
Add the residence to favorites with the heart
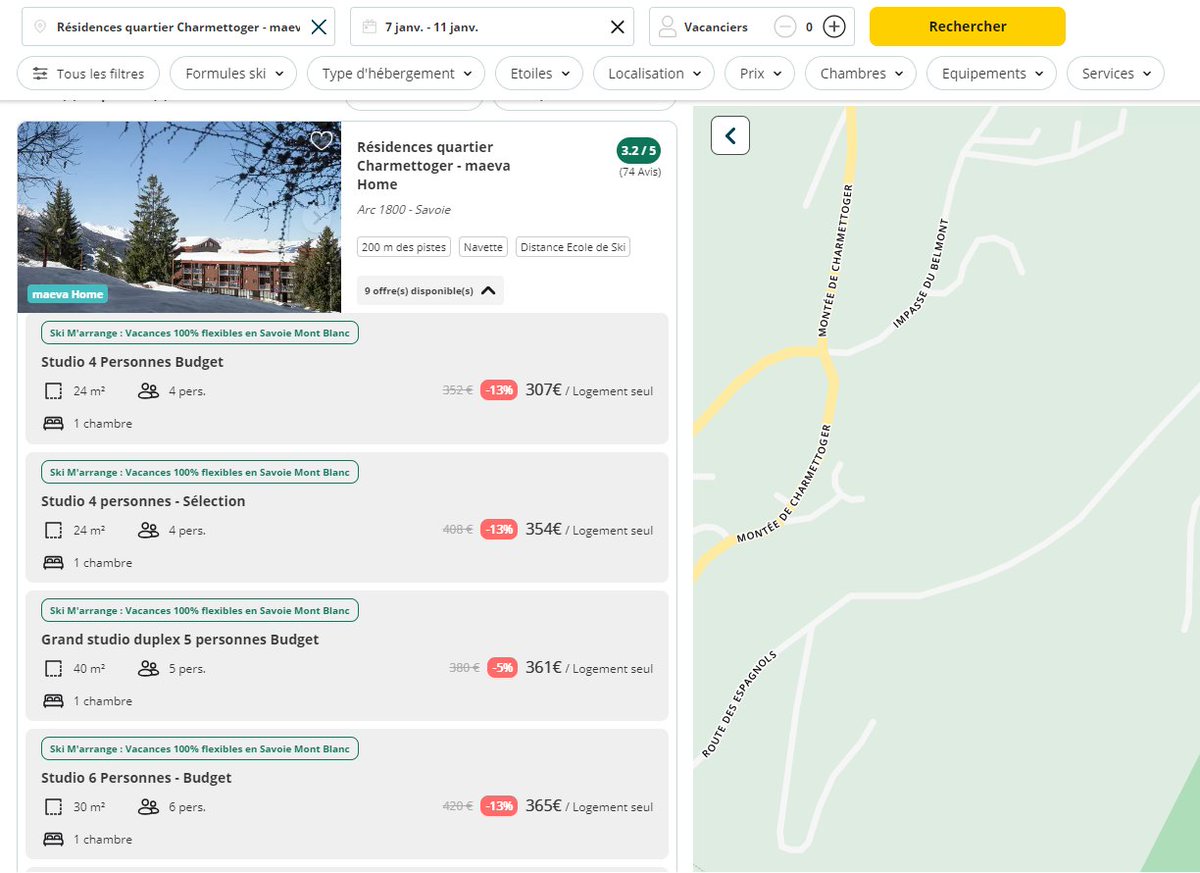tap(321, 141)
